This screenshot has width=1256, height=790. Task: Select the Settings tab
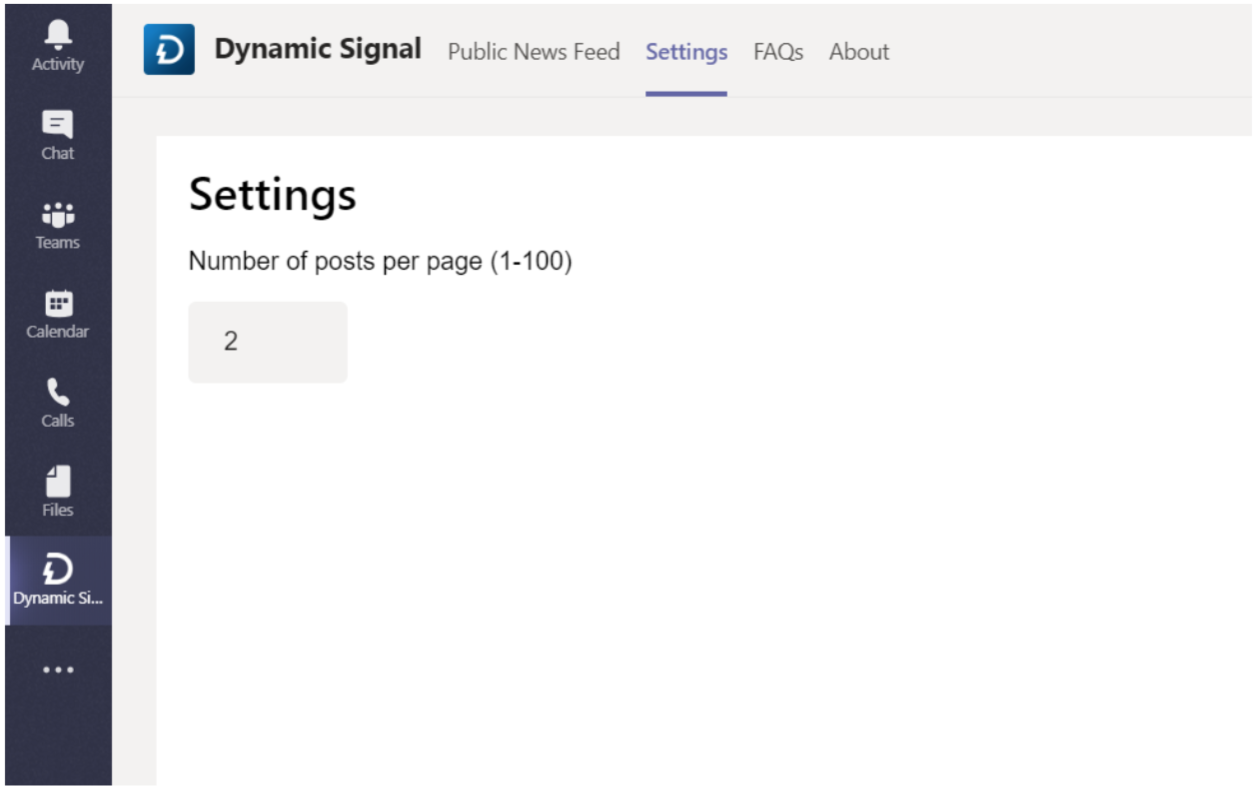click(686, 51)
